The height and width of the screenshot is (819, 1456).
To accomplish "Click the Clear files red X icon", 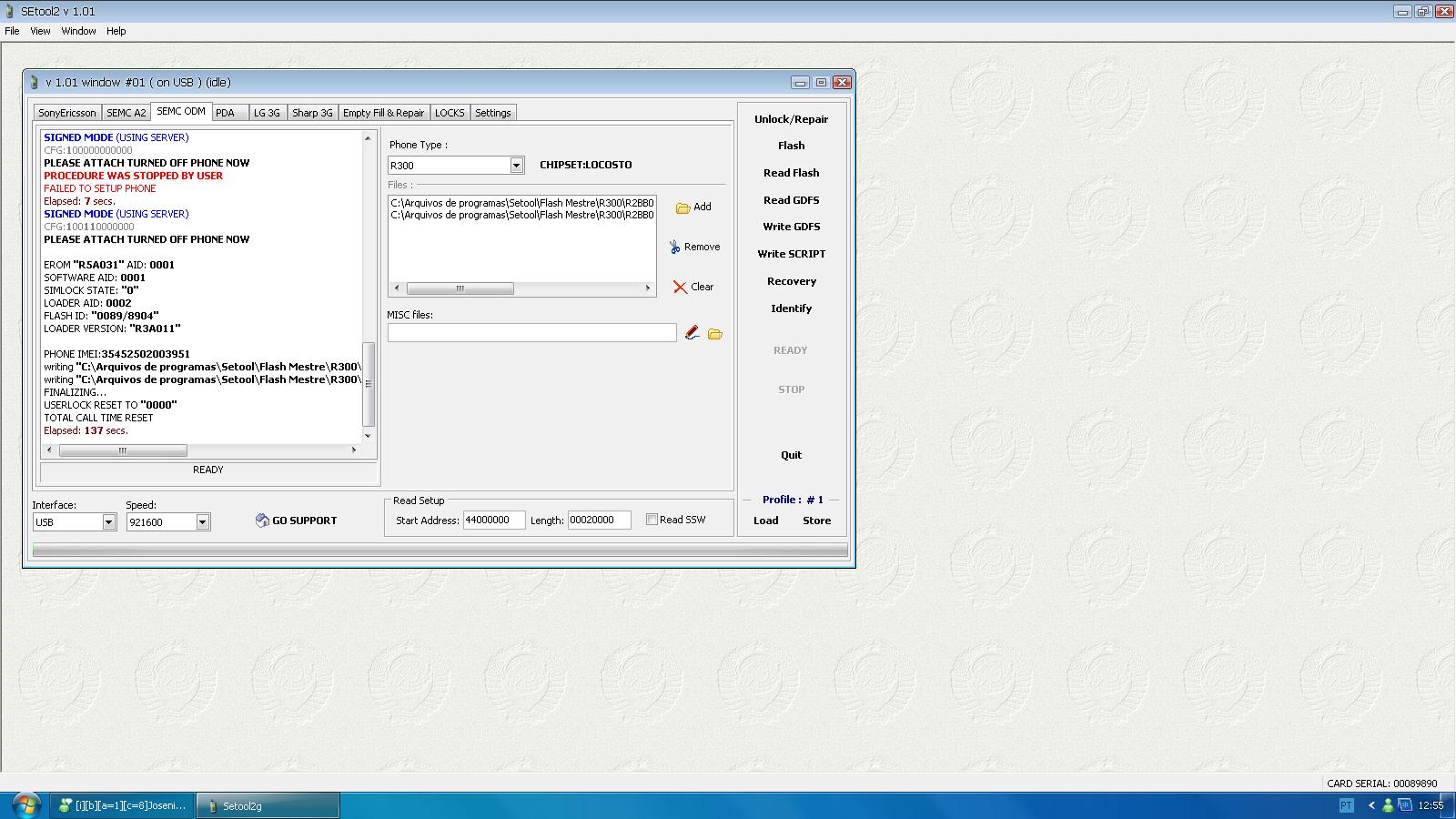I will [x=680, y=287].
